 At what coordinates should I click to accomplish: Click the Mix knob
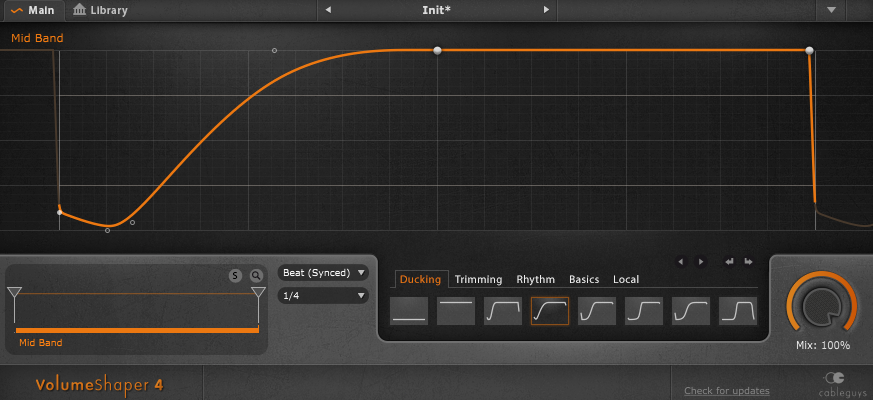tap(822, 305)
